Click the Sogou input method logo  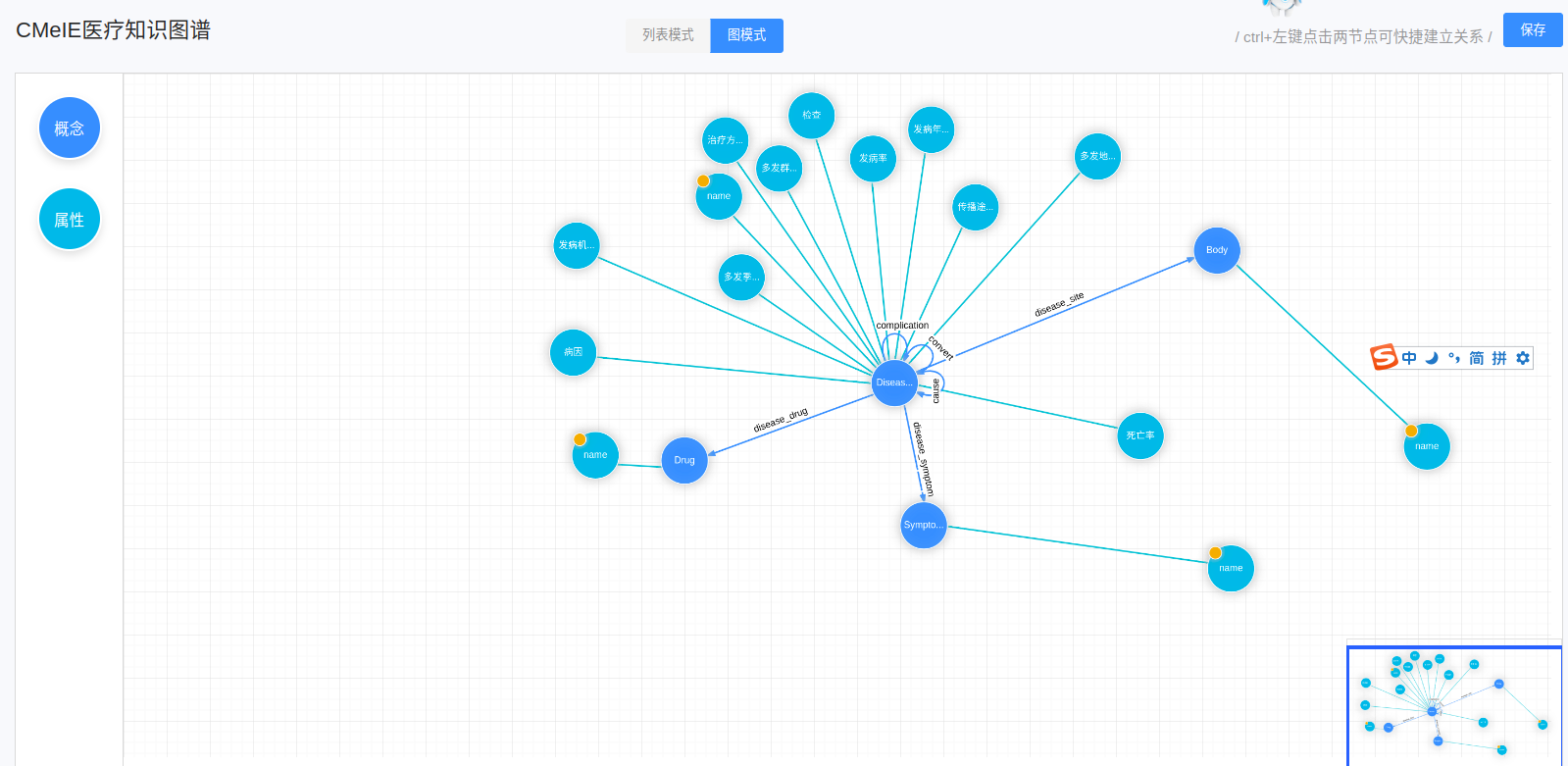[x=1384, y=358]
